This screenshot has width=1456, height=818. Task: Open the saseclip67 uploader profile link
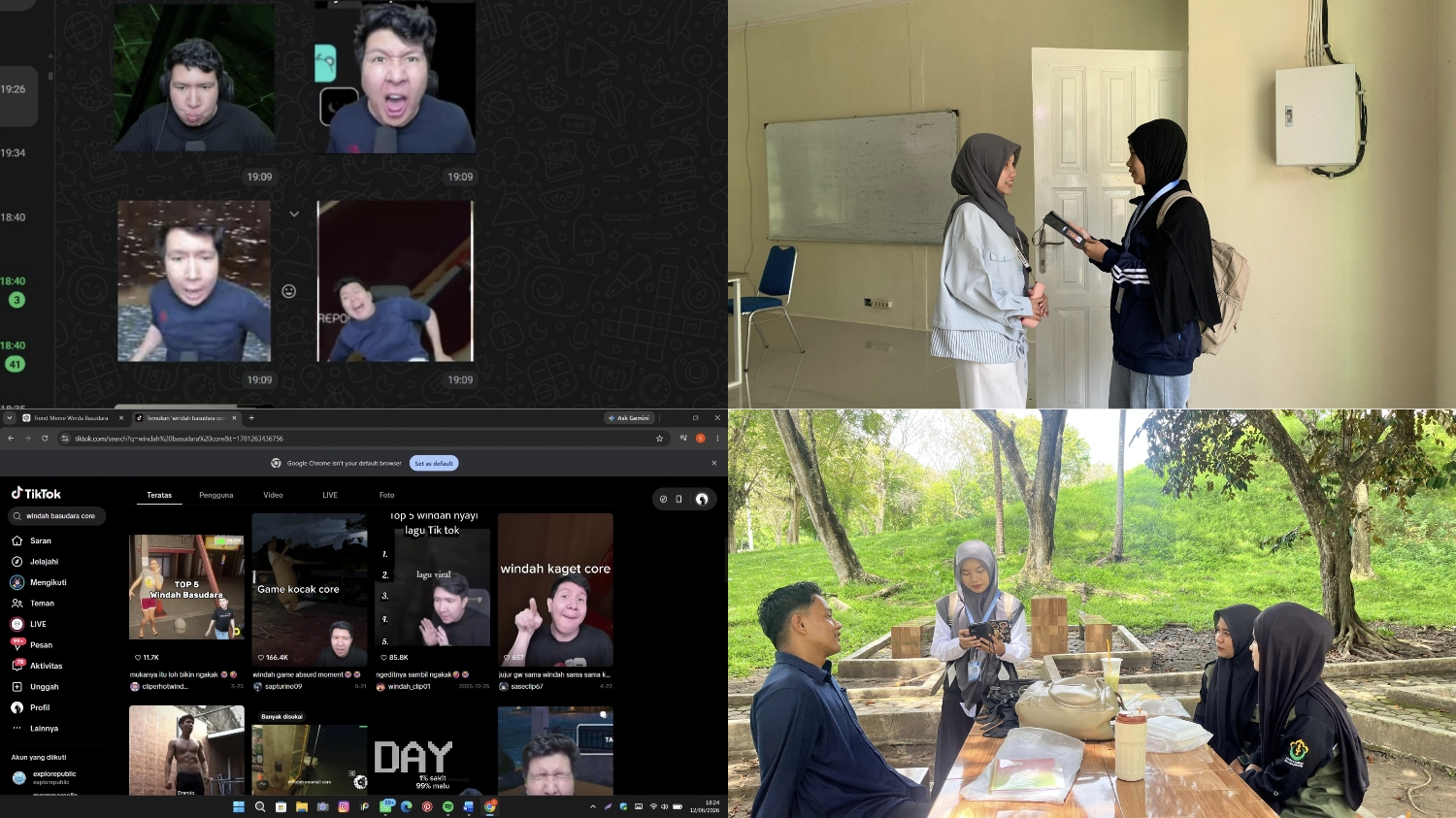[x=527, y=687]
